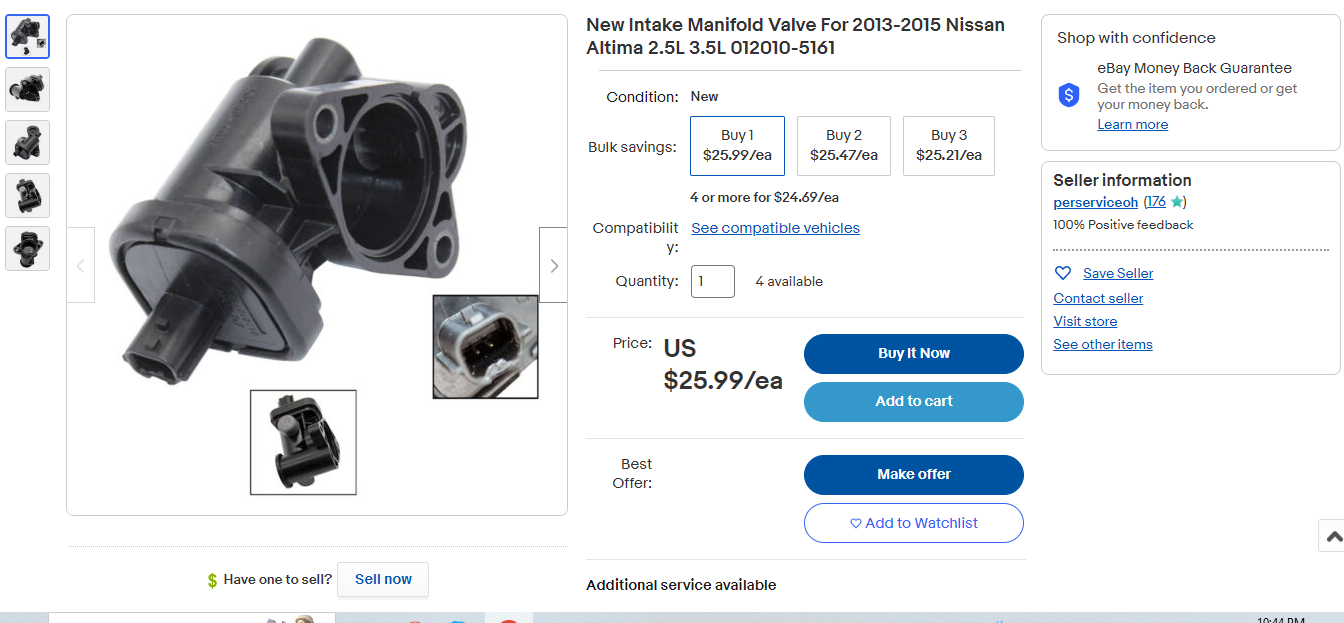Select the first product thumbnail
This screenshot has width=1344, height=623.
(27, 37)
